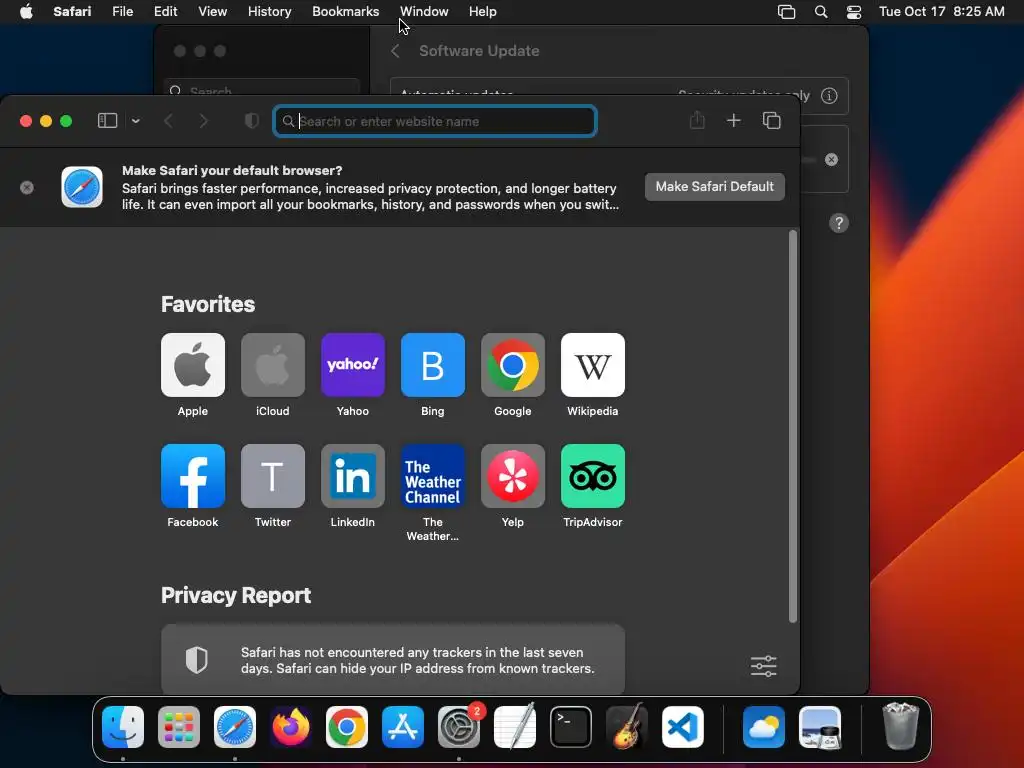Go forward with Safari's forward arrow
This screenshot has height=768, width=1024.
click(x=203, y=121)
